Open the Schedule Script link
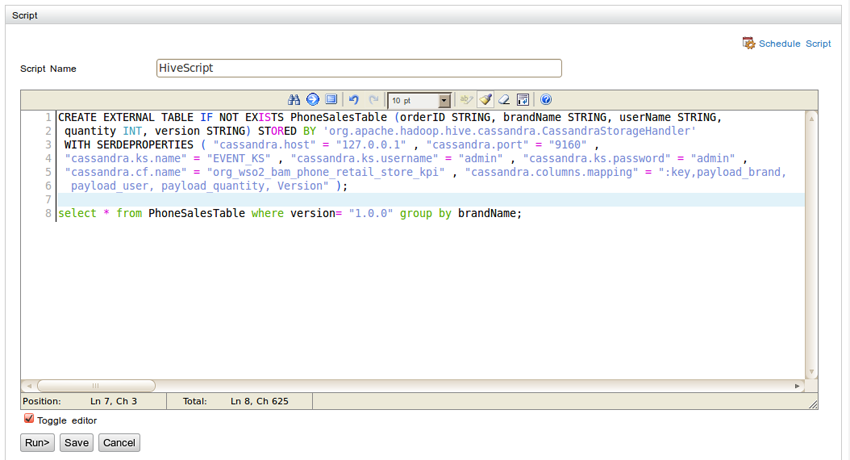Viewport: 850px width, 460px height. (795, 44)
